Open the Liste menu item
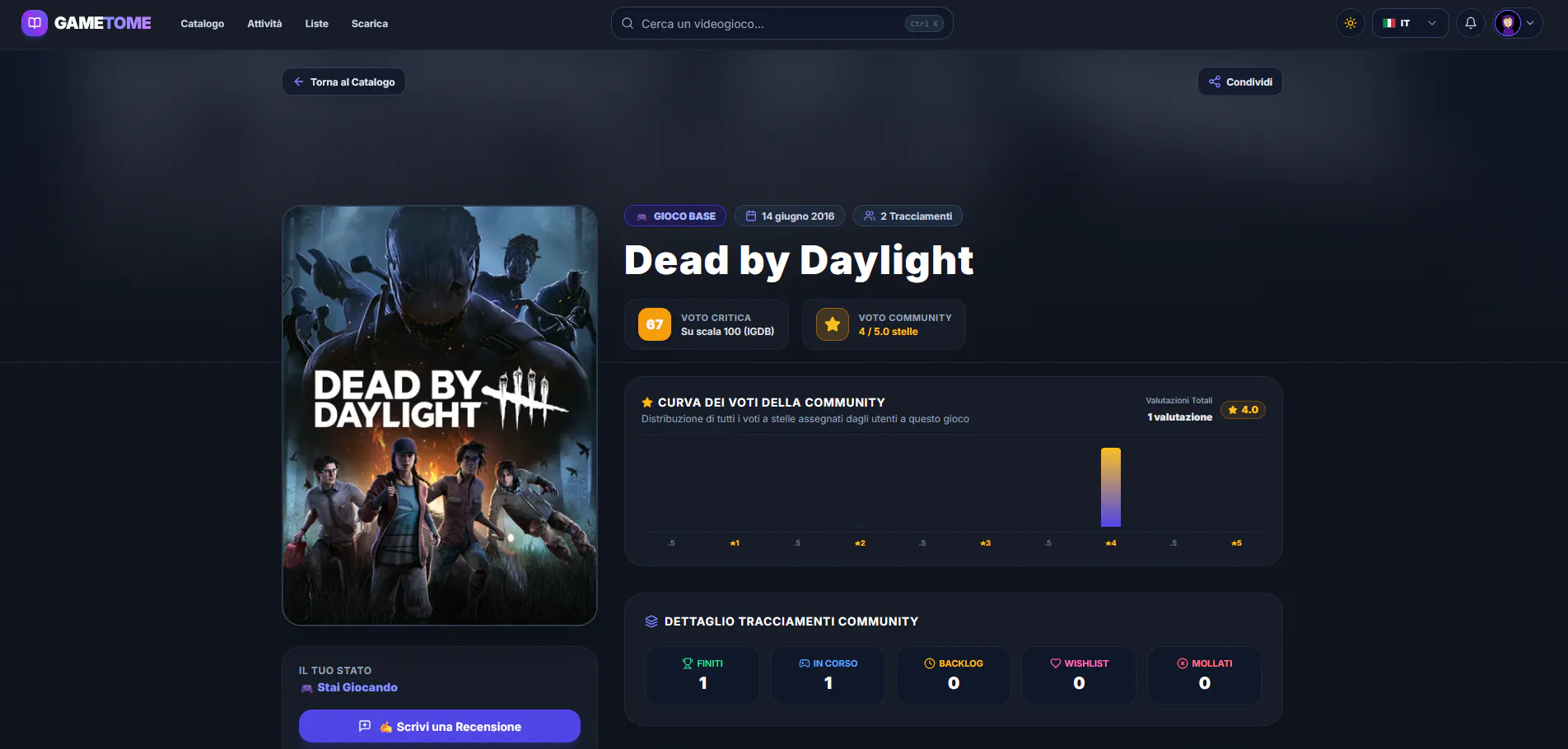The height and width of the screenshot is (749, 1568). (x=317, y=24)
